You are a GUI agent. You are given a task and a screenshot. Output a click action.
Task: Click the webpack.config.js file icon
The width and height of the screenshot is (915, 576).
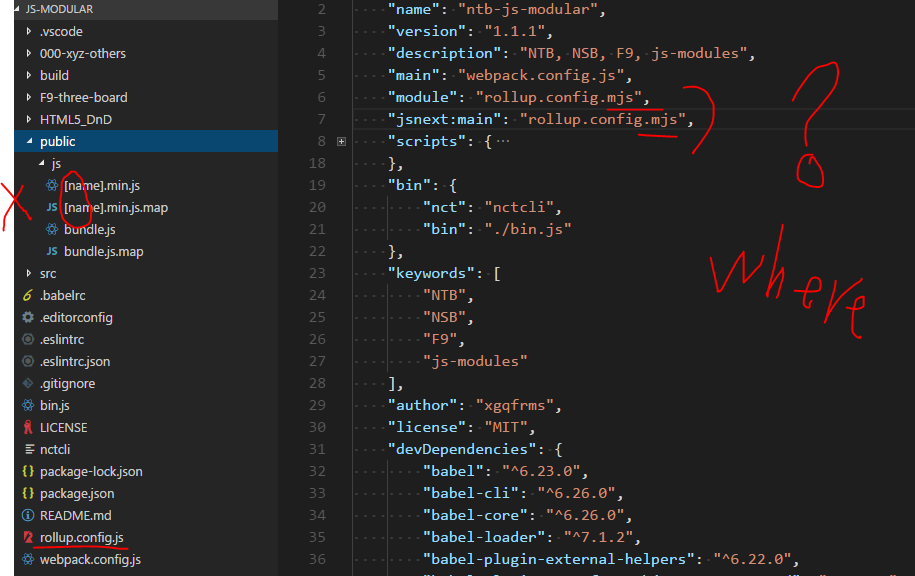point(27,559)
